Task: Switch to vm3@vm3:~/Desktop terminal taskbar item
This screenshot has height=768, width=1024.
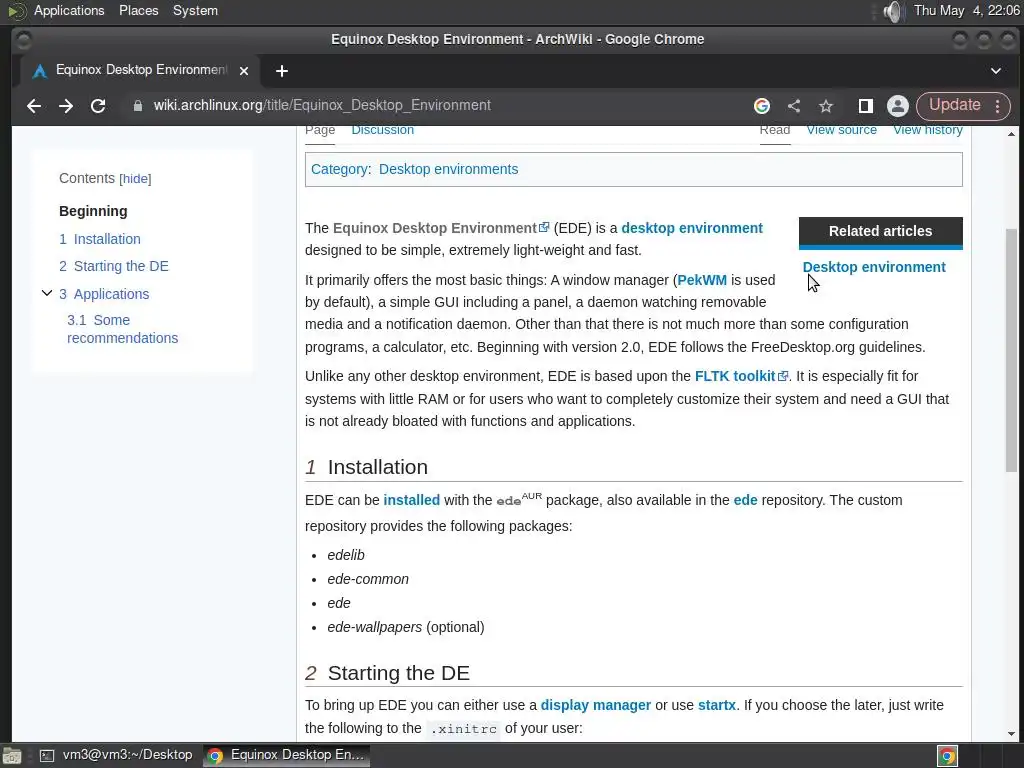Action: tap(116, 755)
